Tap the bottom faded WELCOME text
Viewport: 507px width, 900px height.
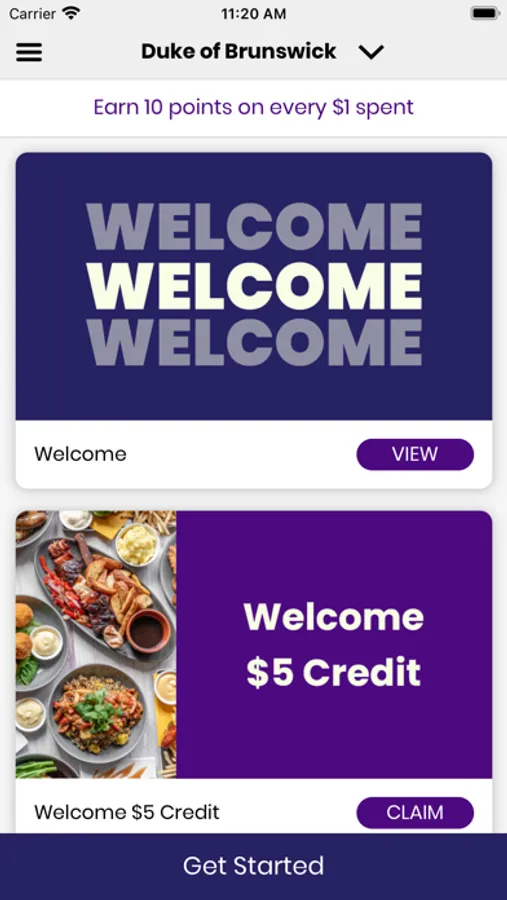(254, 343)
